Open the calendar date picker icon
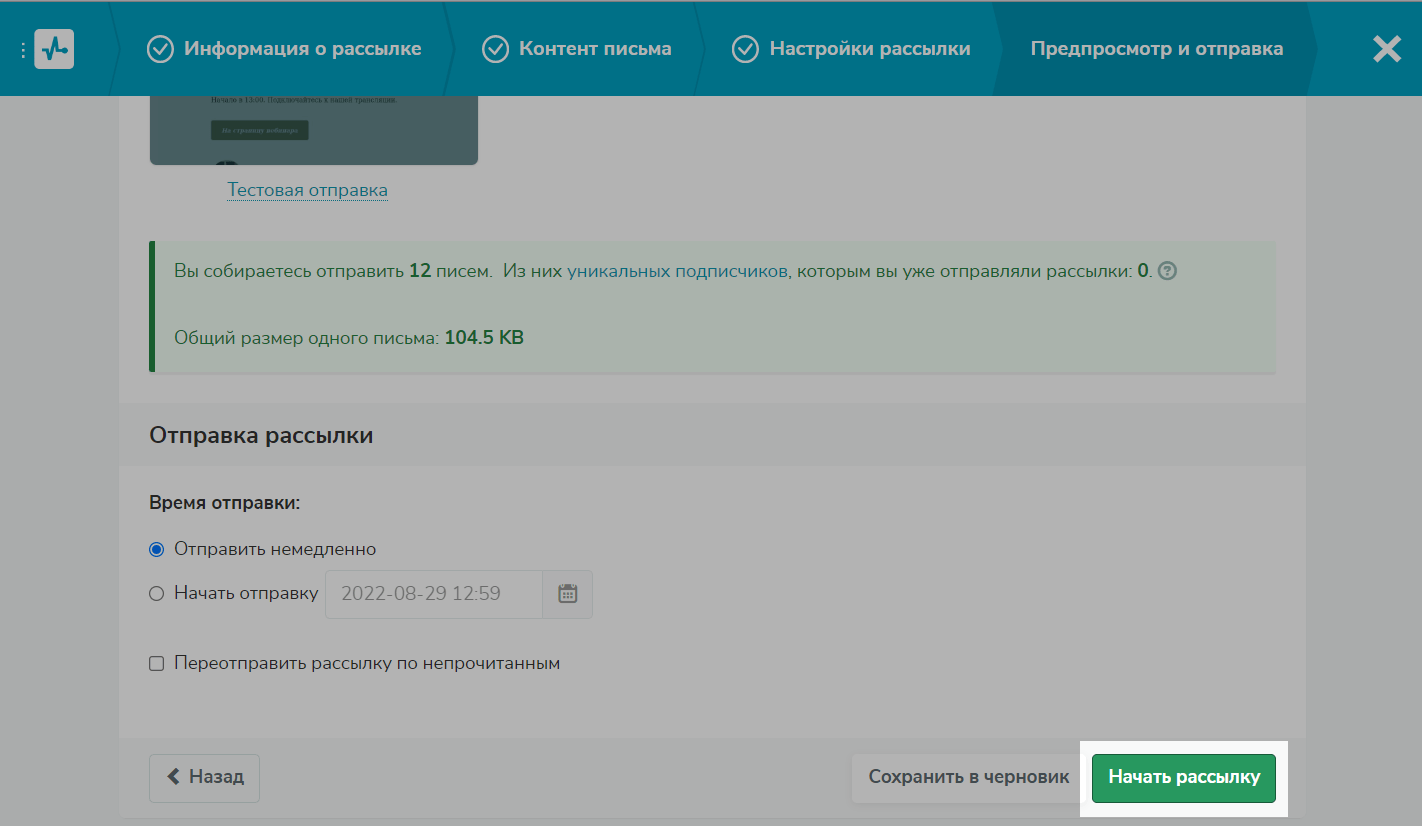Viewport: 1422px width, 826px height. coord(567,594)
